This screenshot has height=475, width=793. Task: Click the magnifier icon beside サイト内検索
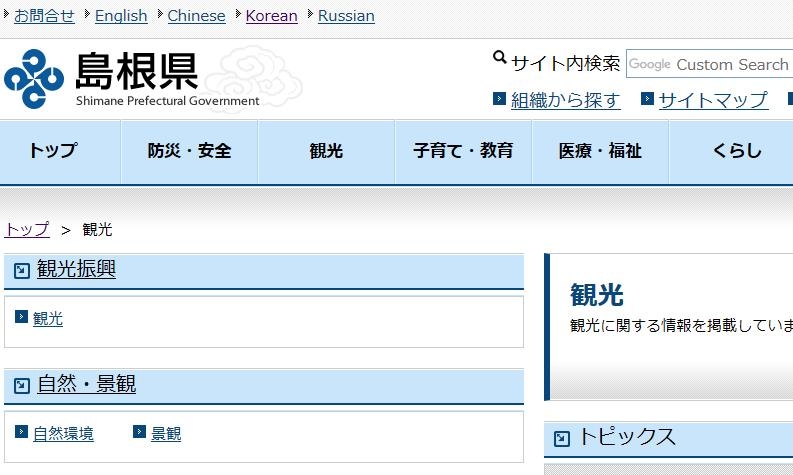tap(500, 58)
